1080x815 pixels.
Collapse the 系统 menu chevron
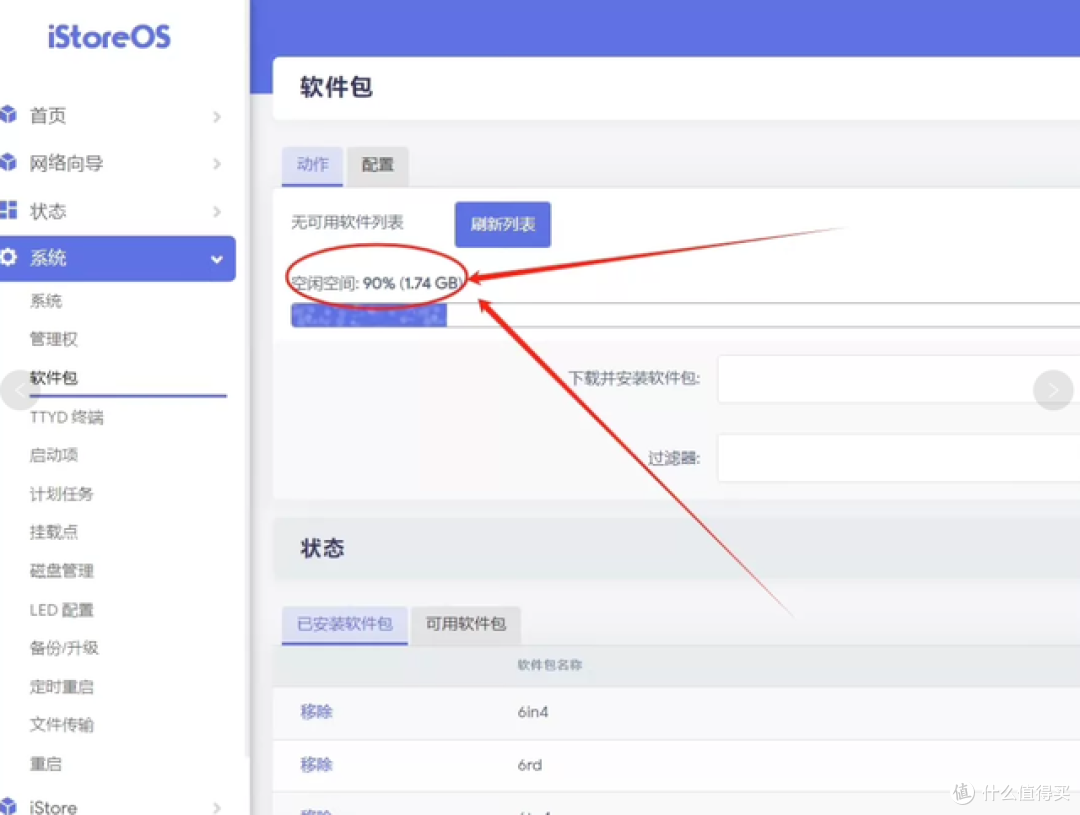[x=217, y=259]
